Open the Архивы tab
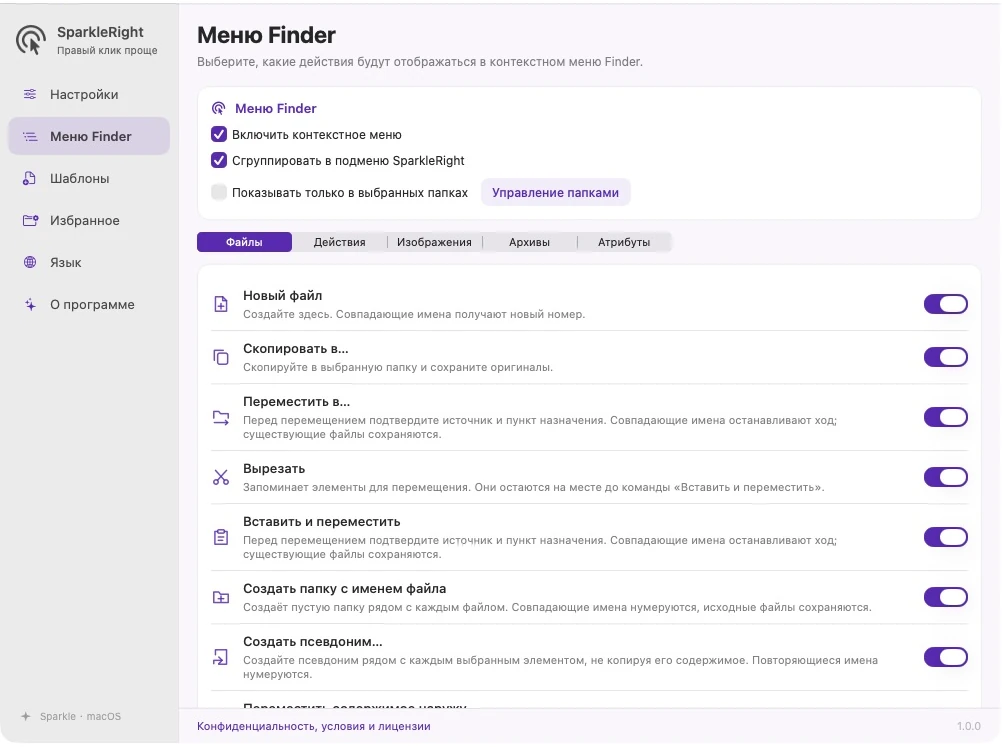Image resolution: width=1008 pixels, height=747 pixels. pyautogui.click(x=529, y=242)
